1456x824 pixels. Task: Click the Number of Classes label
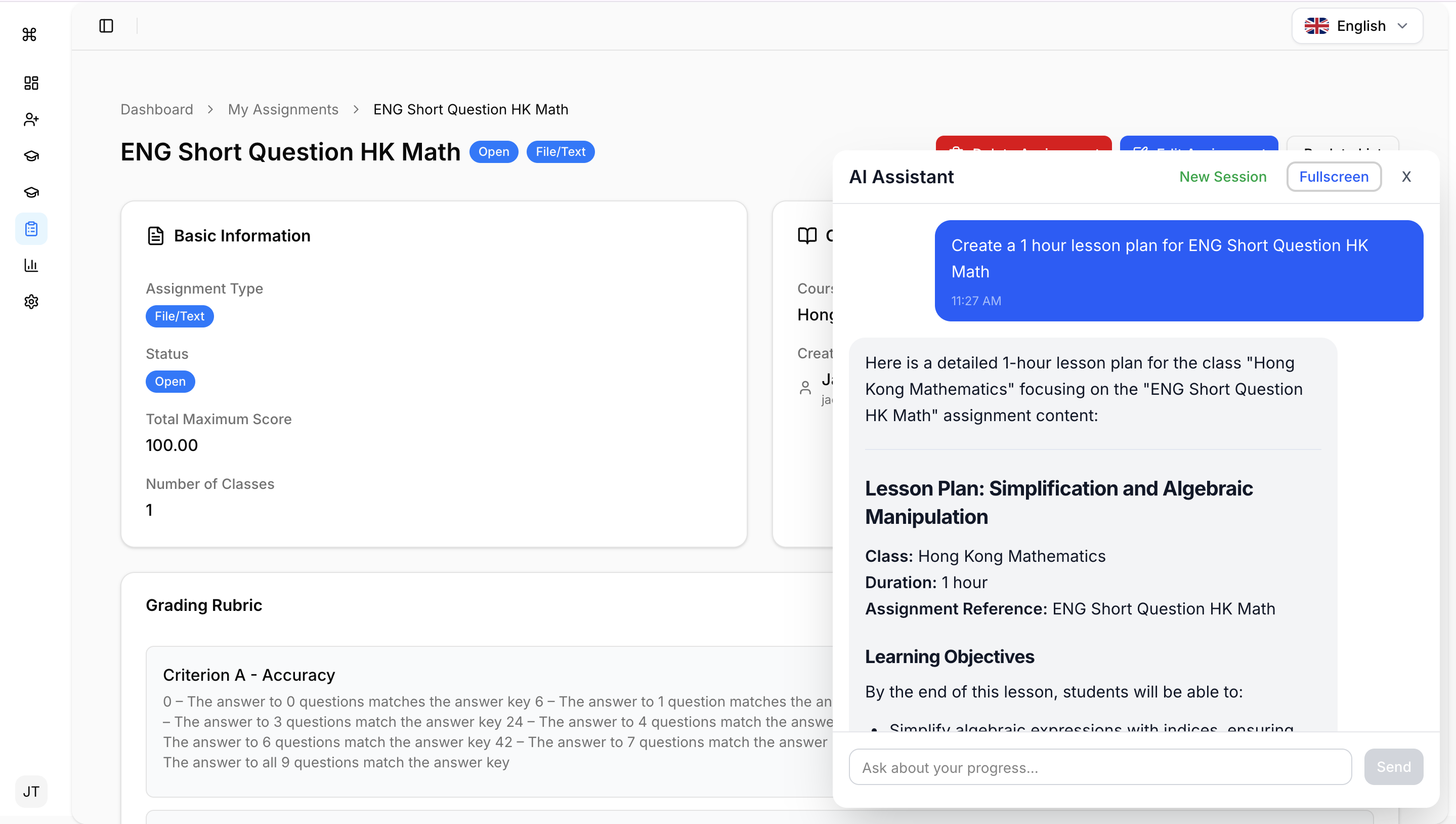pyautogui.click(x=210, y=484)
